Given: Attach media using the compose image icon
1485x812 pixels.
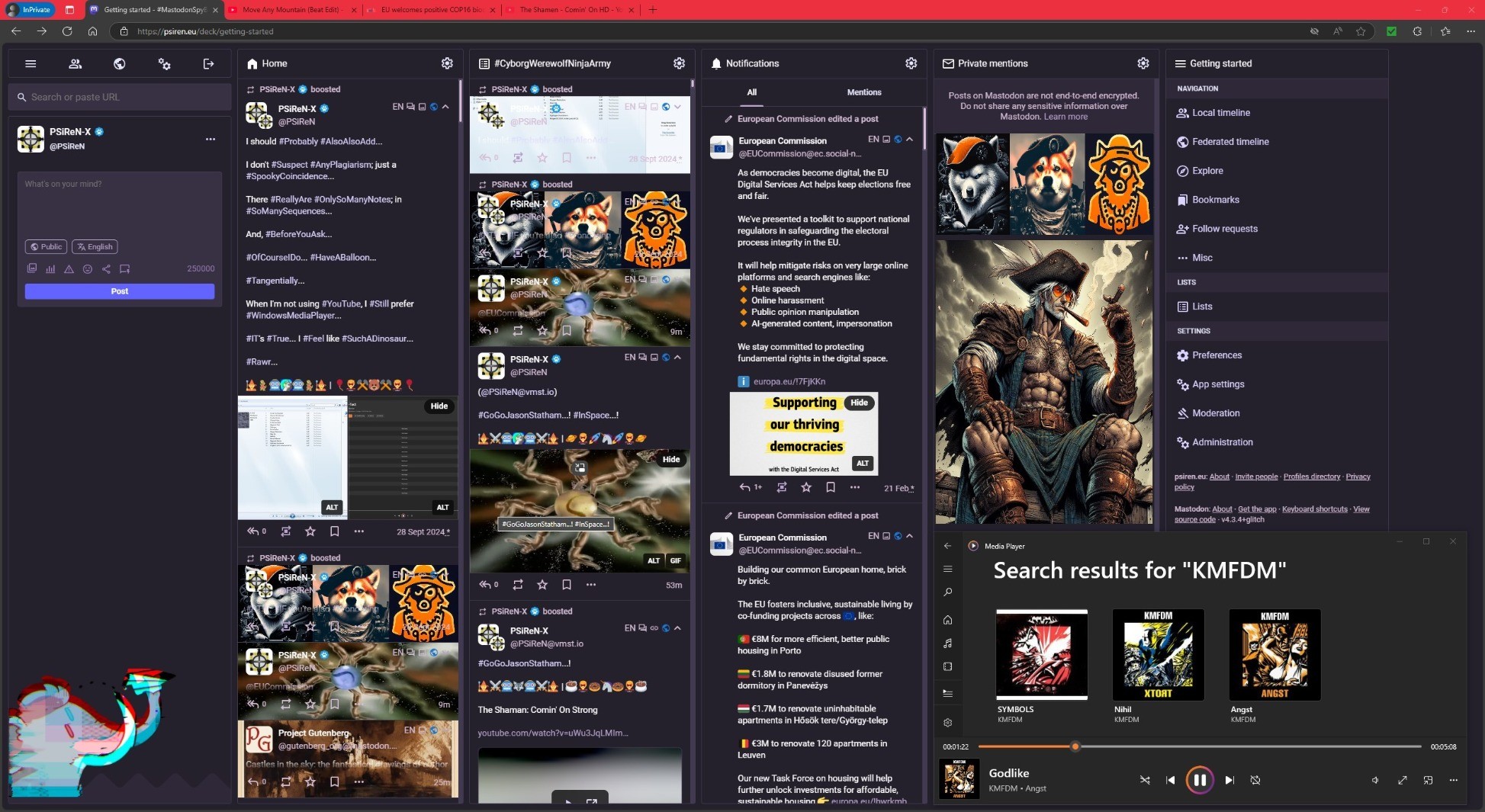Looking at the screenshot, I should tap(32, 268).
